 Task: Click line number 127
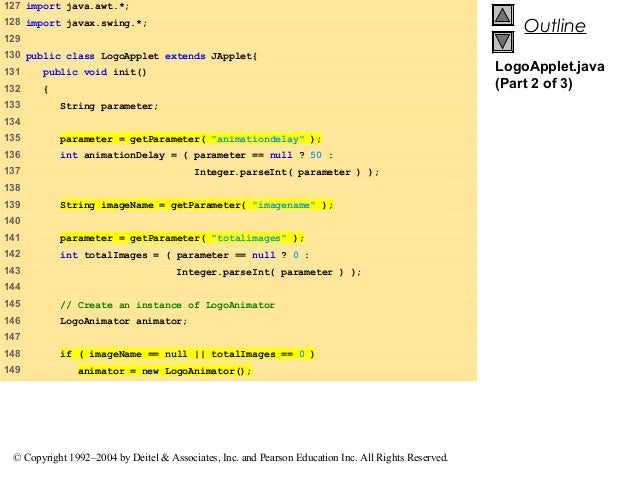pyautogui.click(x=12, y=6)
